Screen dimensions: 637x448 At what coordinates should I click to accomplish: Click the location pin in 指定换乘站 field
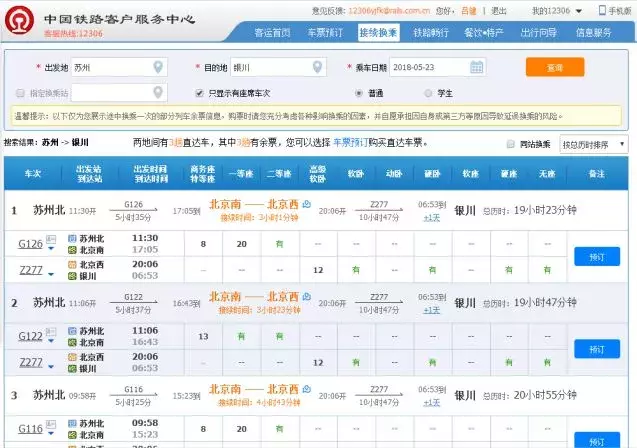(158, 93)
